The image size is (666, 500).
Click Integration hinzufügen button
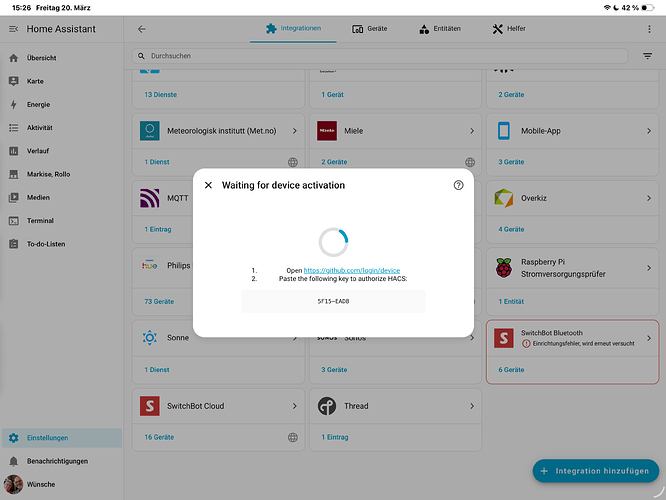(x=596, y=471)
